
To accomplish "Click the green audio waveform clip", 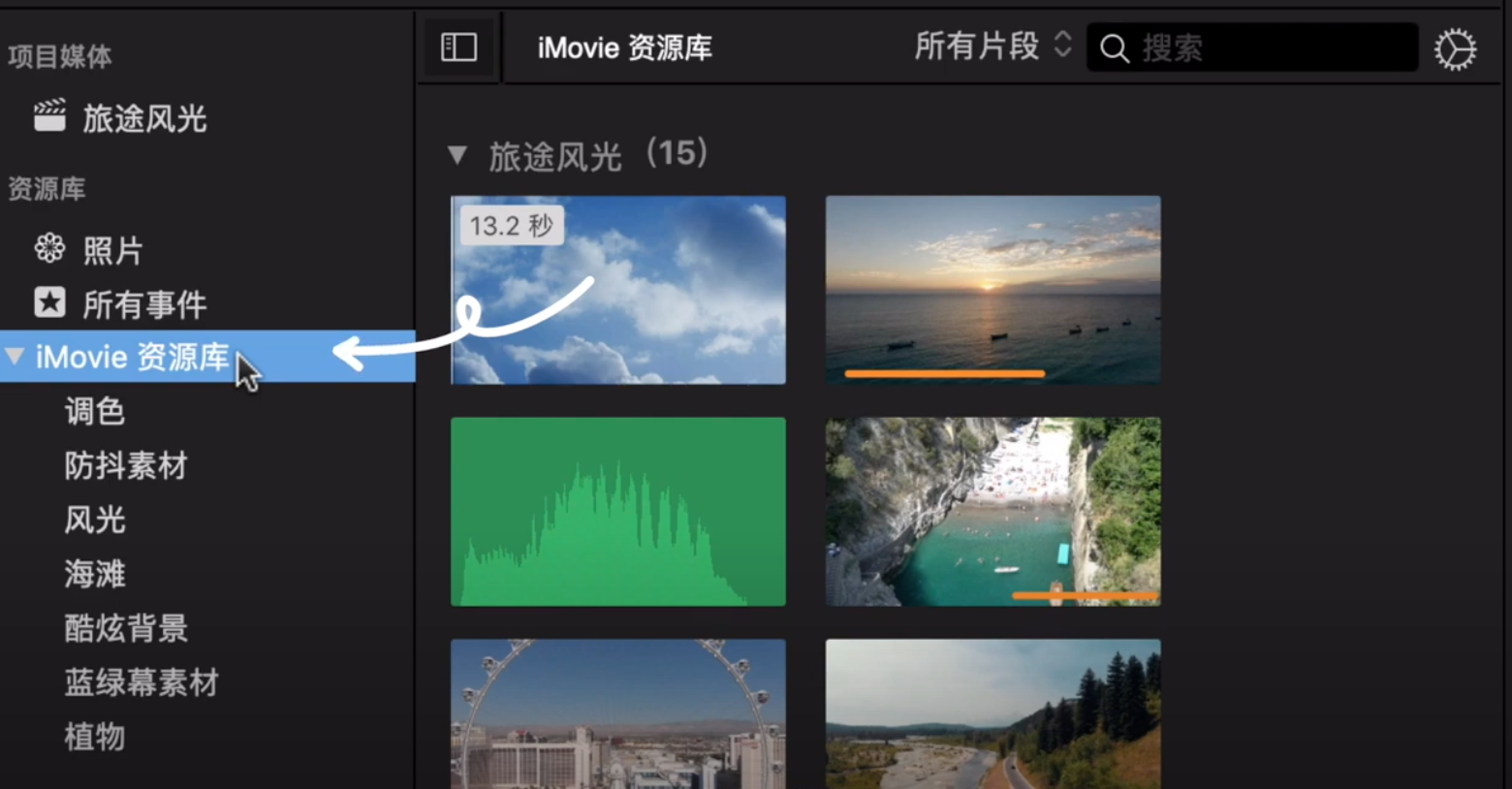I will [617, 511].
